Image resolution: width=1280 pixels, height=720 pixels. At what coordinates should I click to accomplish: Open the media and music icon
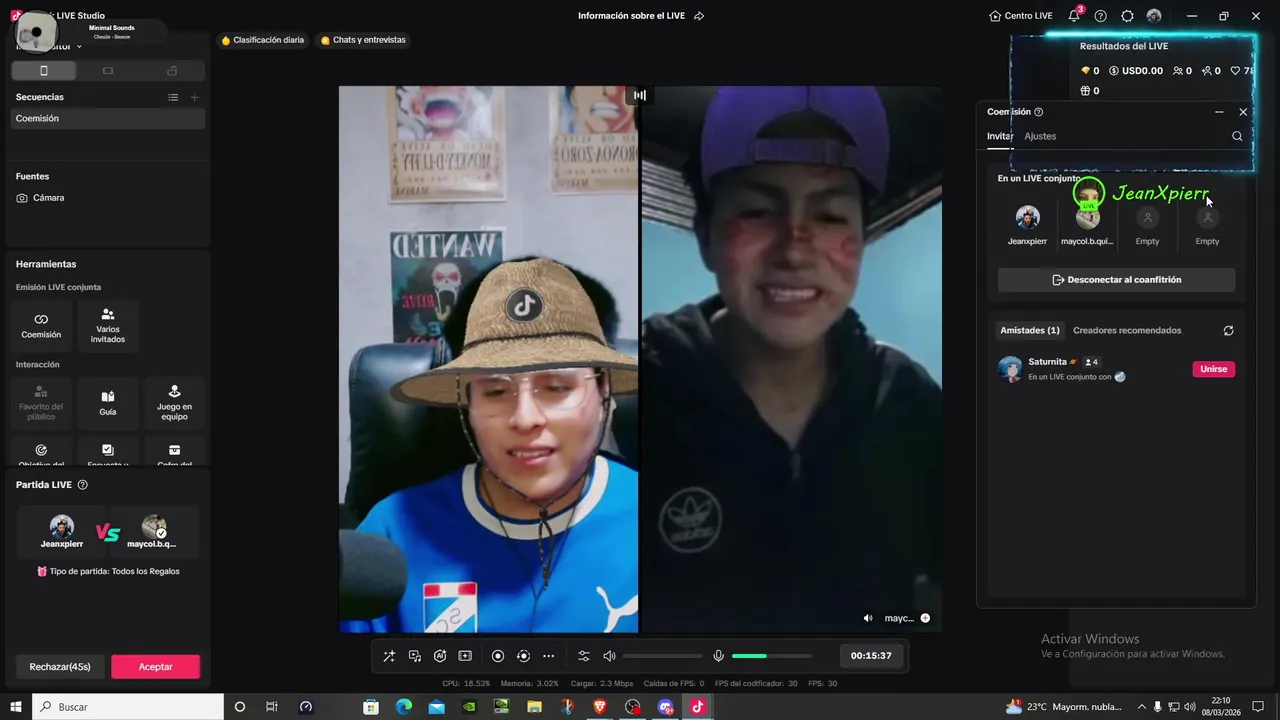pyautogui.click(x=415, y=656)
